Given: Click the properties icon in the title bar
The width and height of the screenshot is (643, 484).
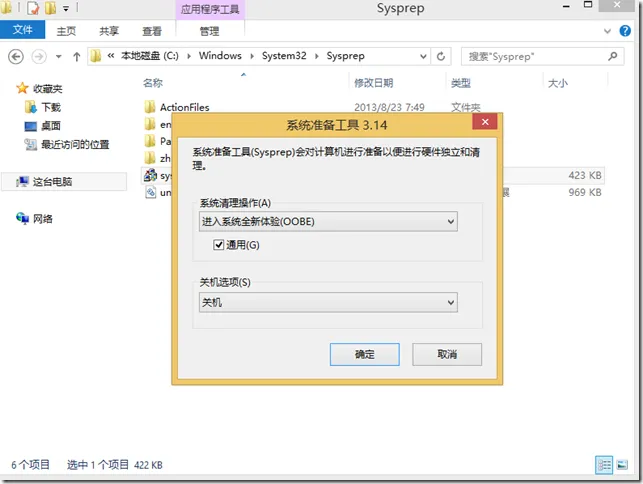Looking at the screenshot, I should pos(33,8).
